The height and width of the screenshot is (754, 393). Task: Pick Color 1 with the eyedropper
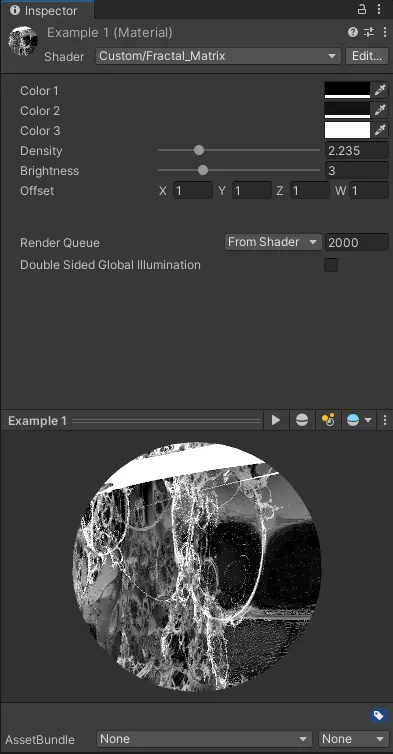(380, 90)
